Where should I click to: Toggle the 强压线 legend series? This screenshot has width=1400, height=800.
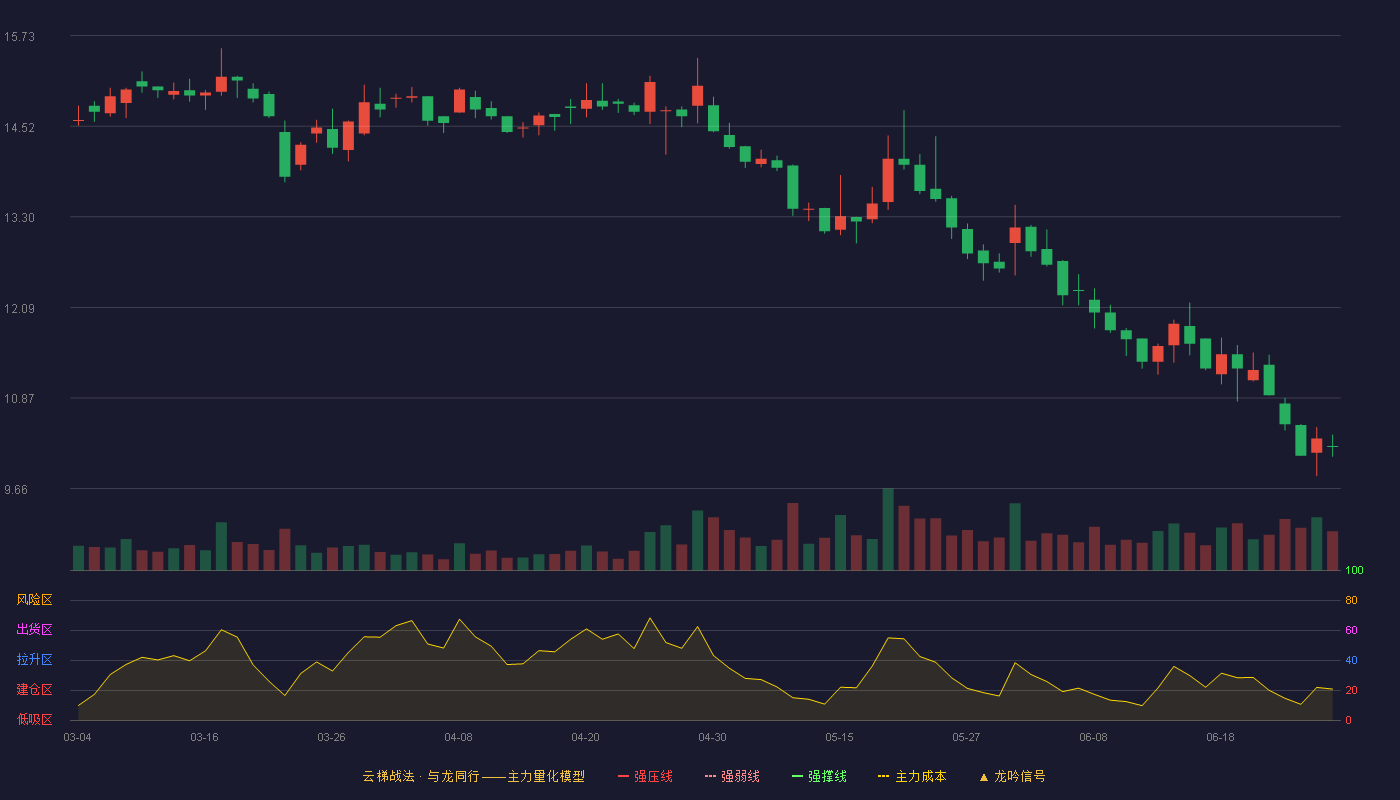(645, 776)
